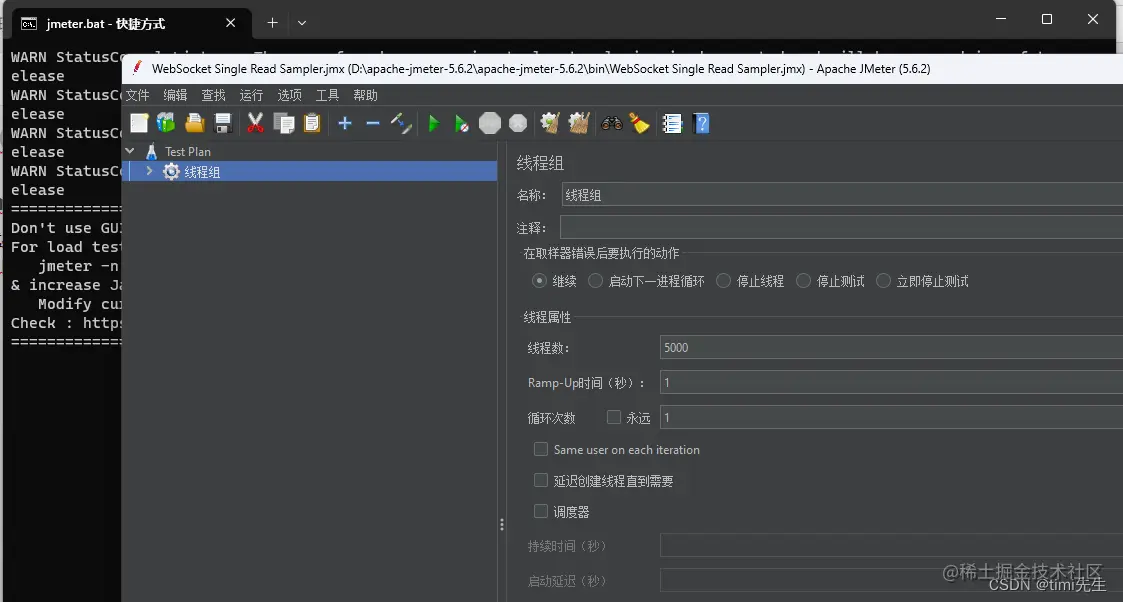This screenshot has width=1123, height=602.
Task: Check Same user on each iteration
Action: pyautogui.click(x=541, y=449)
